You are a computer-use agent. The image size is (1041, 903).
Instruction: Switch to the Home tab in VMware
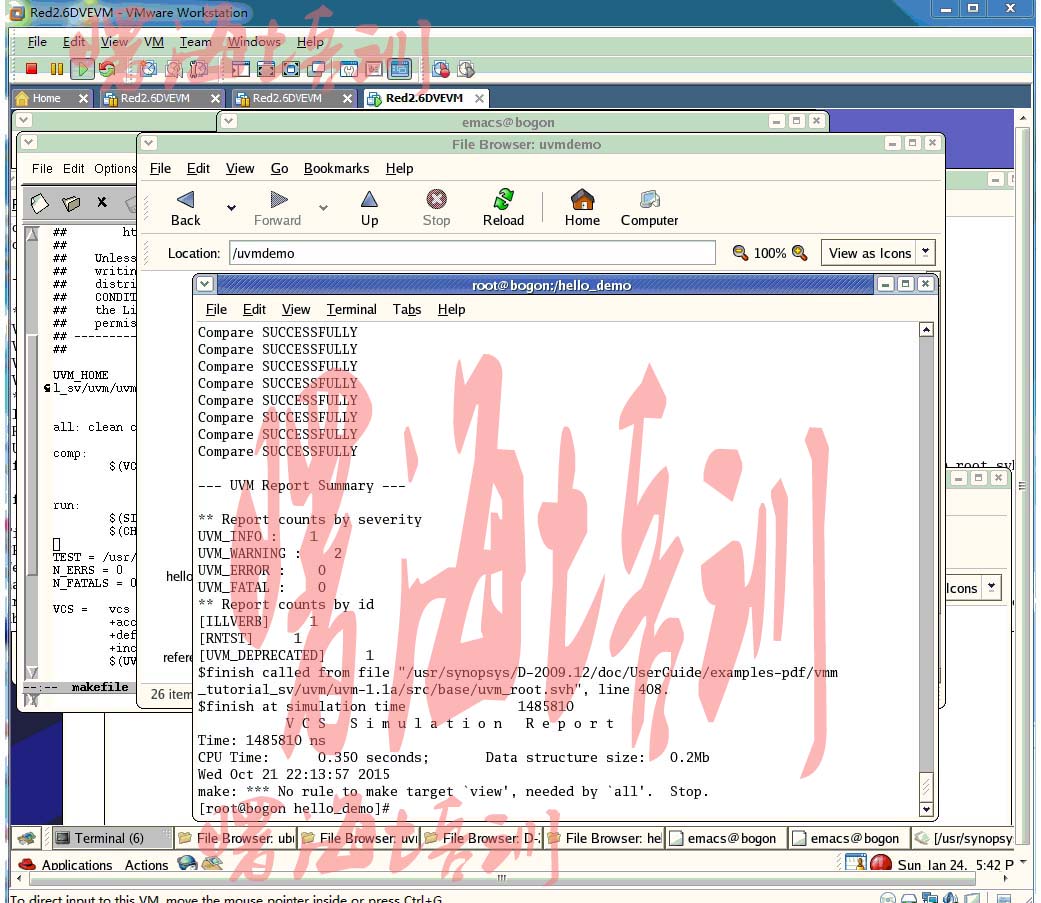45,98
